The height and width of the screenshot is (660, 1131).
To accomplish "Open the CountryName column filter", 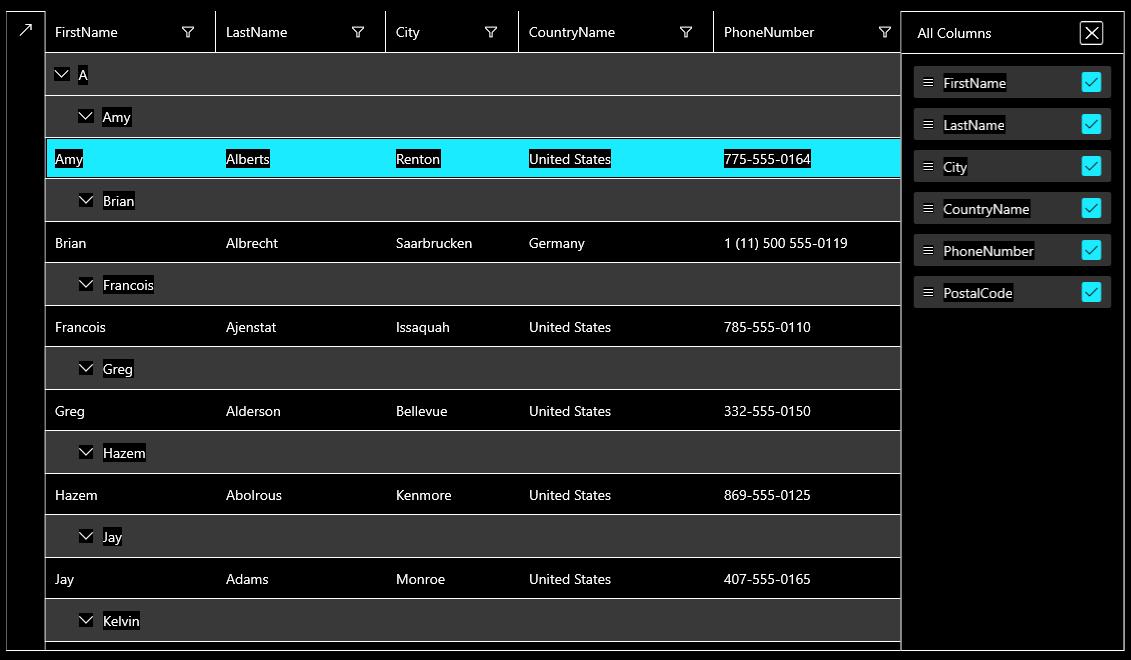I will coord(686,32).
